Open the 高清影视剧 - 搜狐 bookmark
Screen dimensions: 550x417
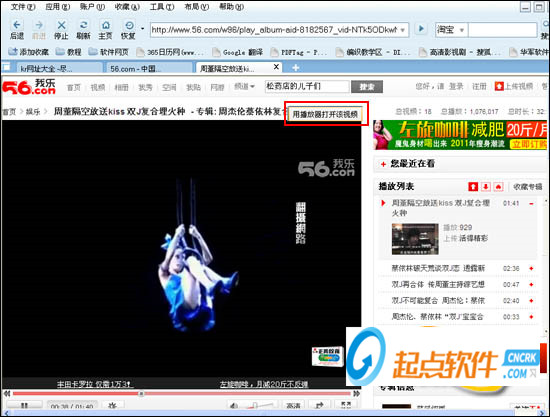pyautogui.click(x=460, y=52)
